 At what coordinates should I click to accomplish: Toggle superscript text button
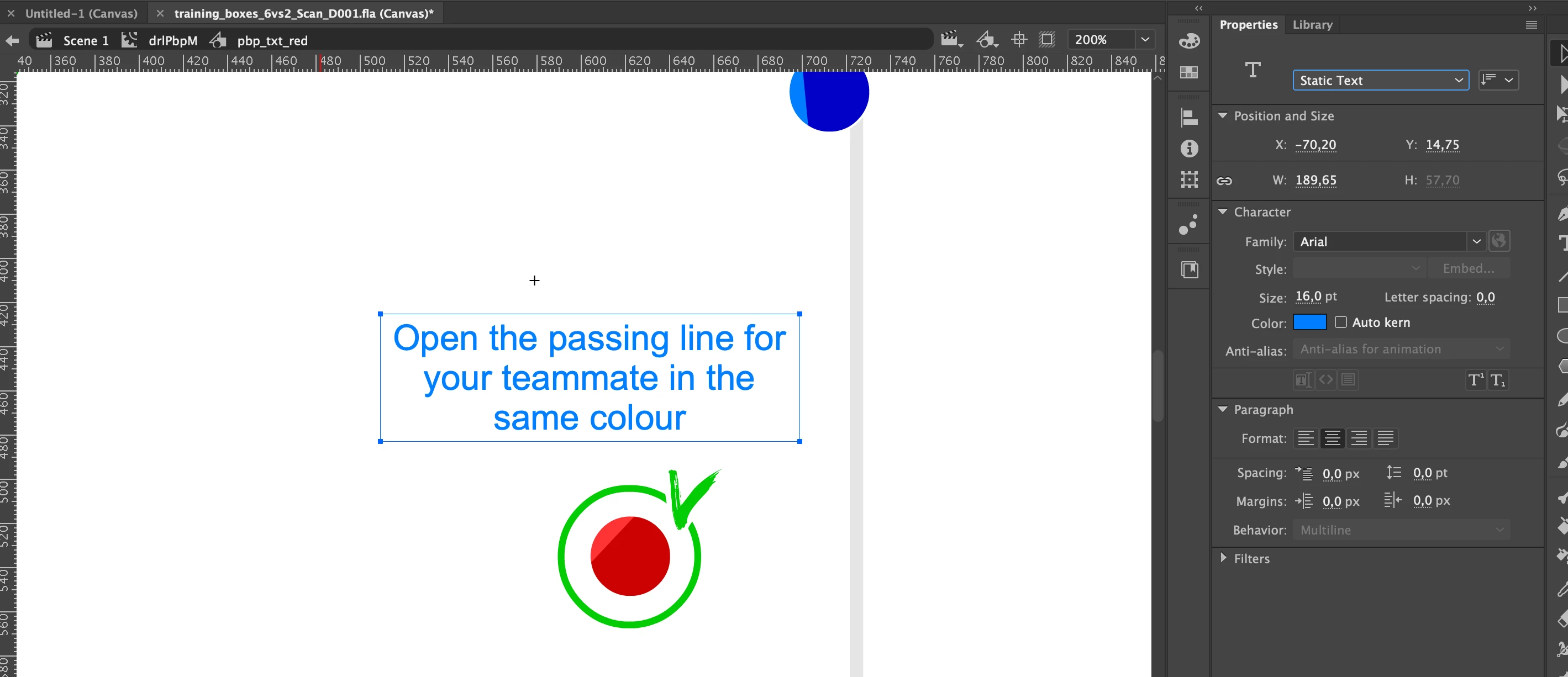tap(1476, 379)
